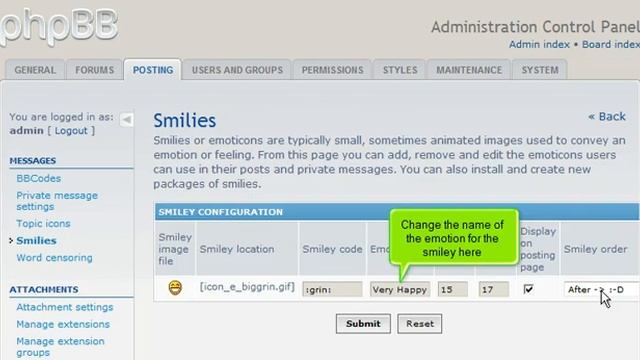Toggle the Display on posting page checkbox
640x360 pixels.
coord(528,289)
